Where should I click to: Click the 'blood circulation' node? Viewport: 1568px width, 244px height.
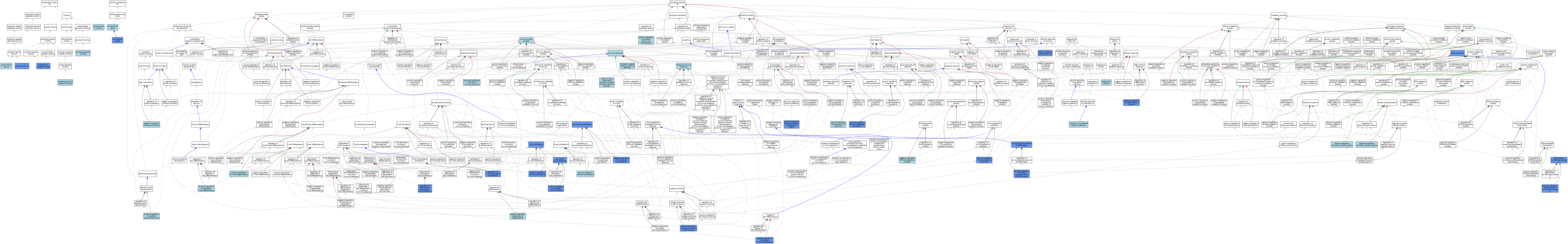(x=160, y=66)
